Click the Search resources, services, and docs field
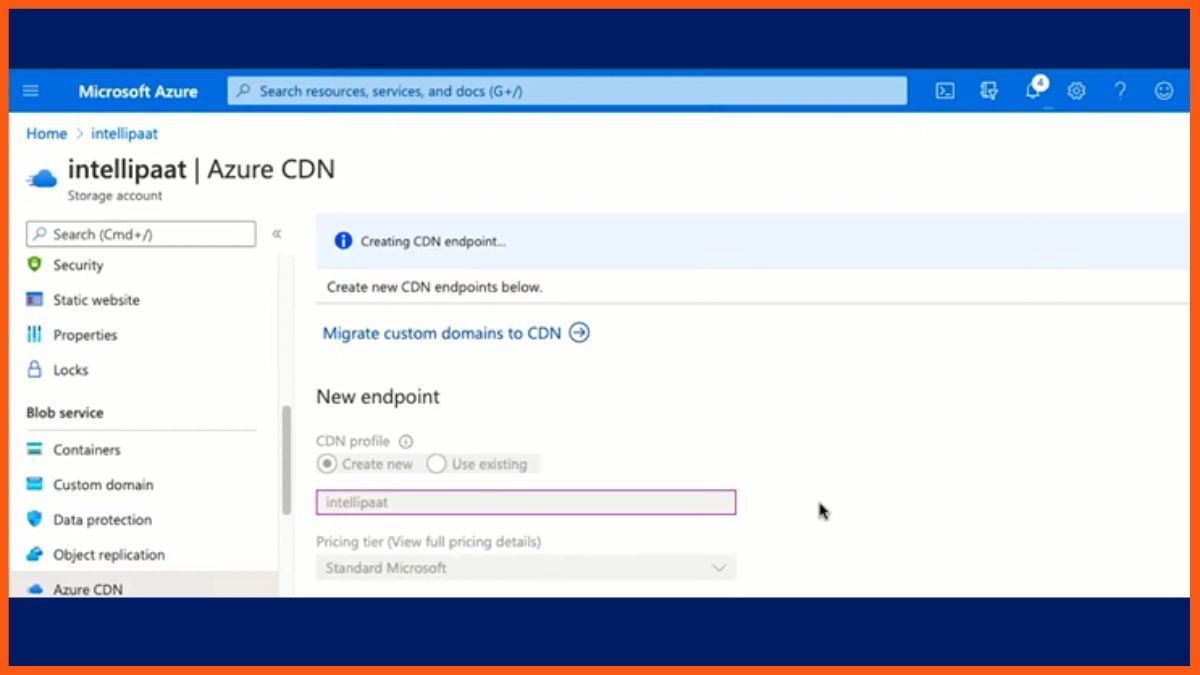 (567, 91)
